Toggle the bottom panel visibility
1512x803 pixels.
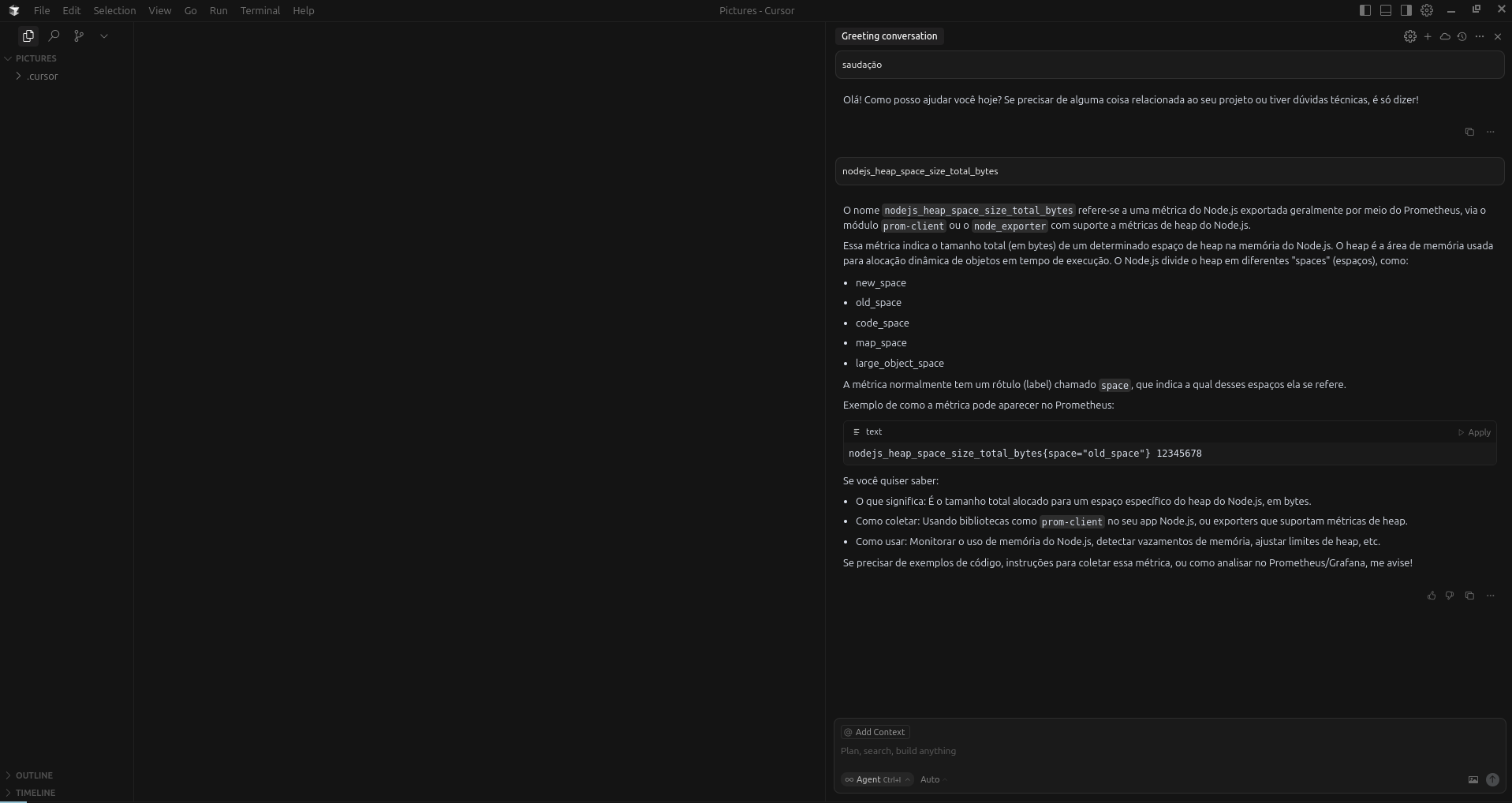pyautogui.click(x=1385, y=10)
